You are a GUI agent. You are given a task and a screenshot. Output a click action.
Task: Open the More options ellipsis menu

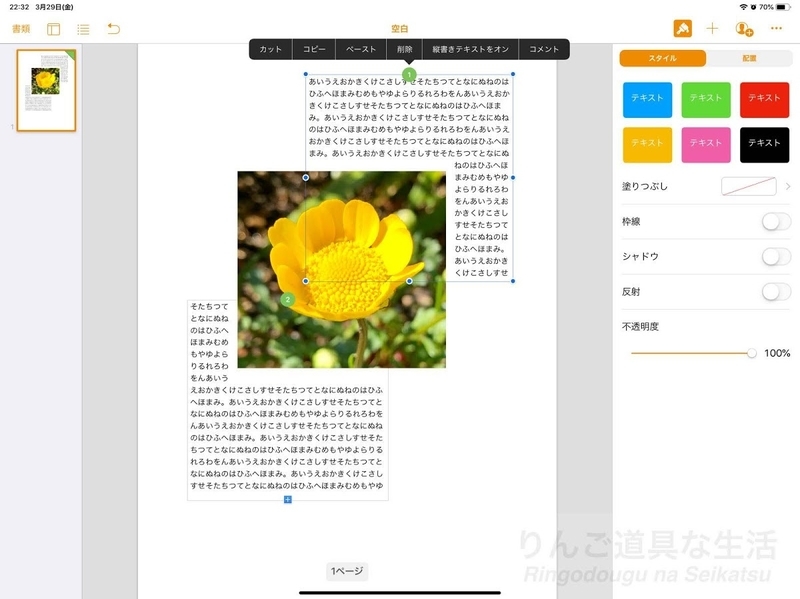click(776, 28)
